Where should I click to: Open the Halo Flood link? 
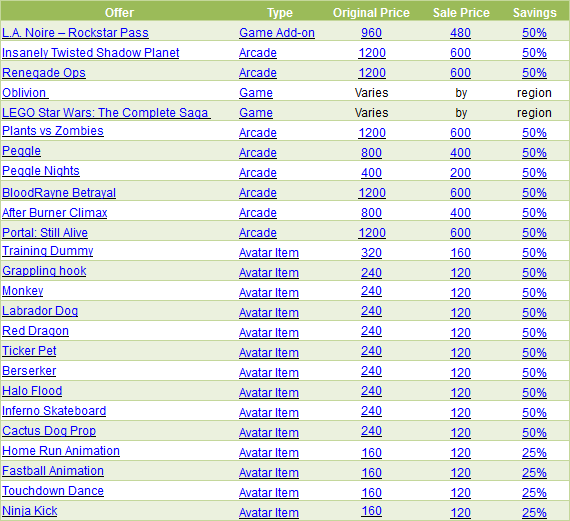coord(32,391)
